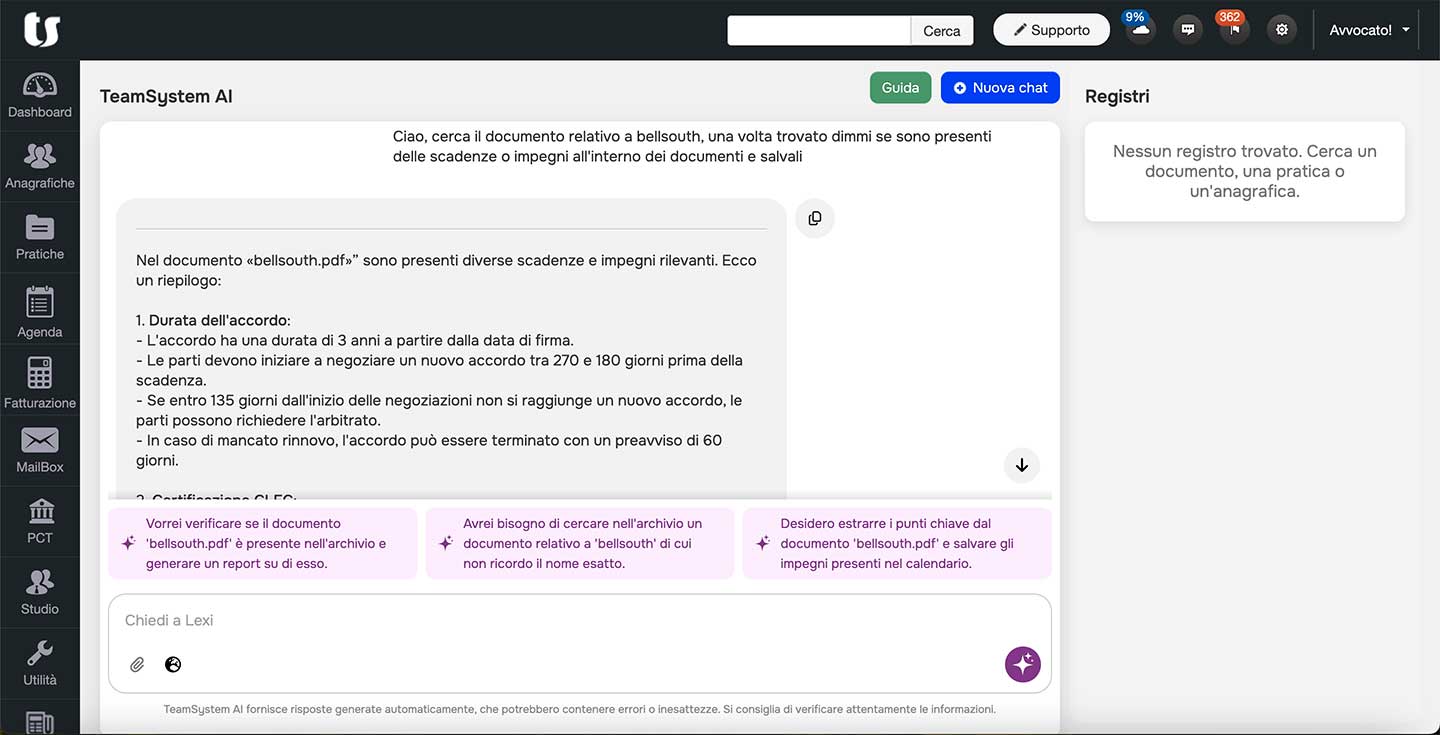The height and width of the screenshot is (735, 1440).
Task: Open Anagrafiche in the sidebar
Action: 40,167
